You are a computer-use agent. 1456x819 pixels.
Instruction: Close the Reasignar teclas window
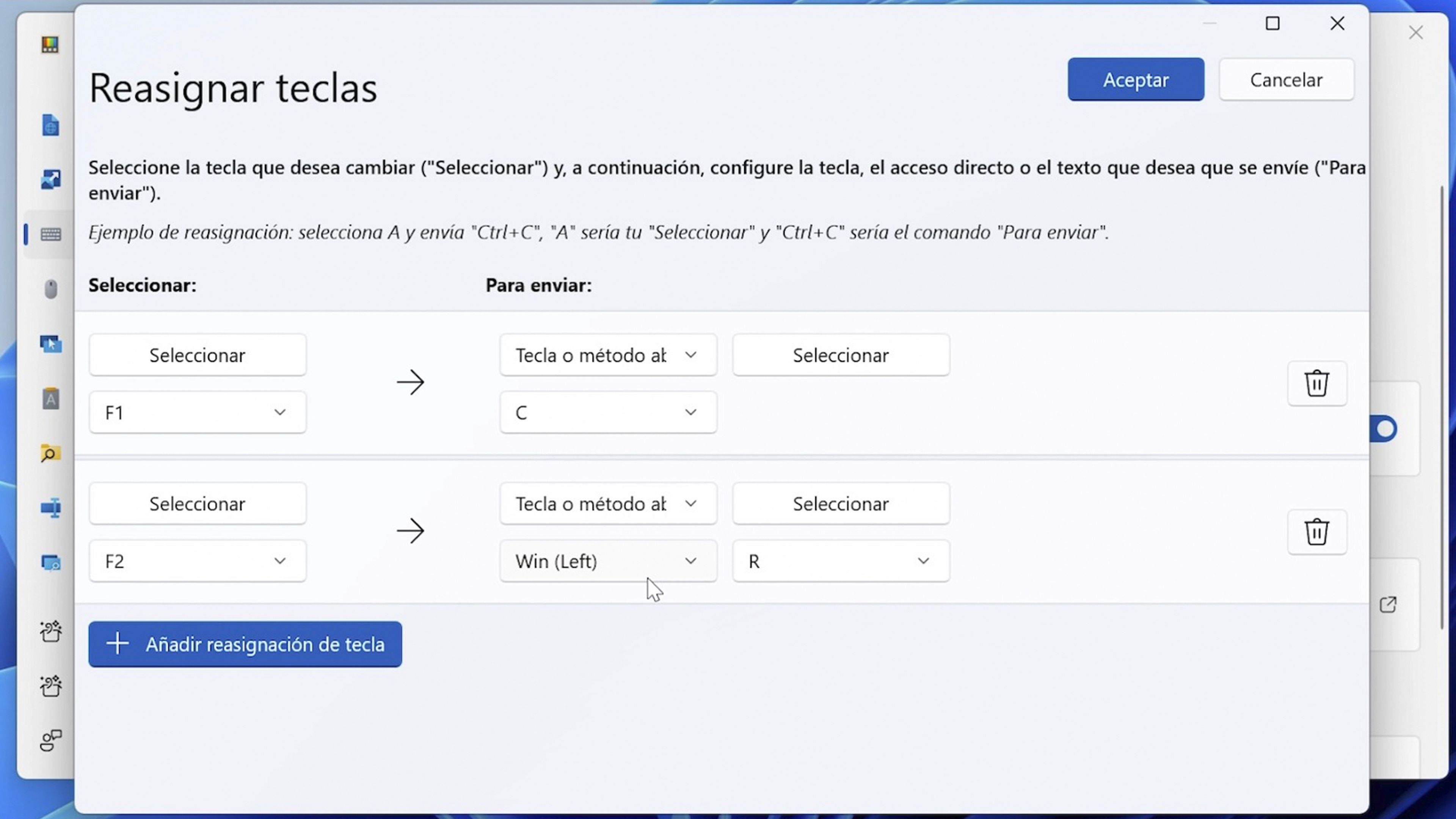(1337, 23)
